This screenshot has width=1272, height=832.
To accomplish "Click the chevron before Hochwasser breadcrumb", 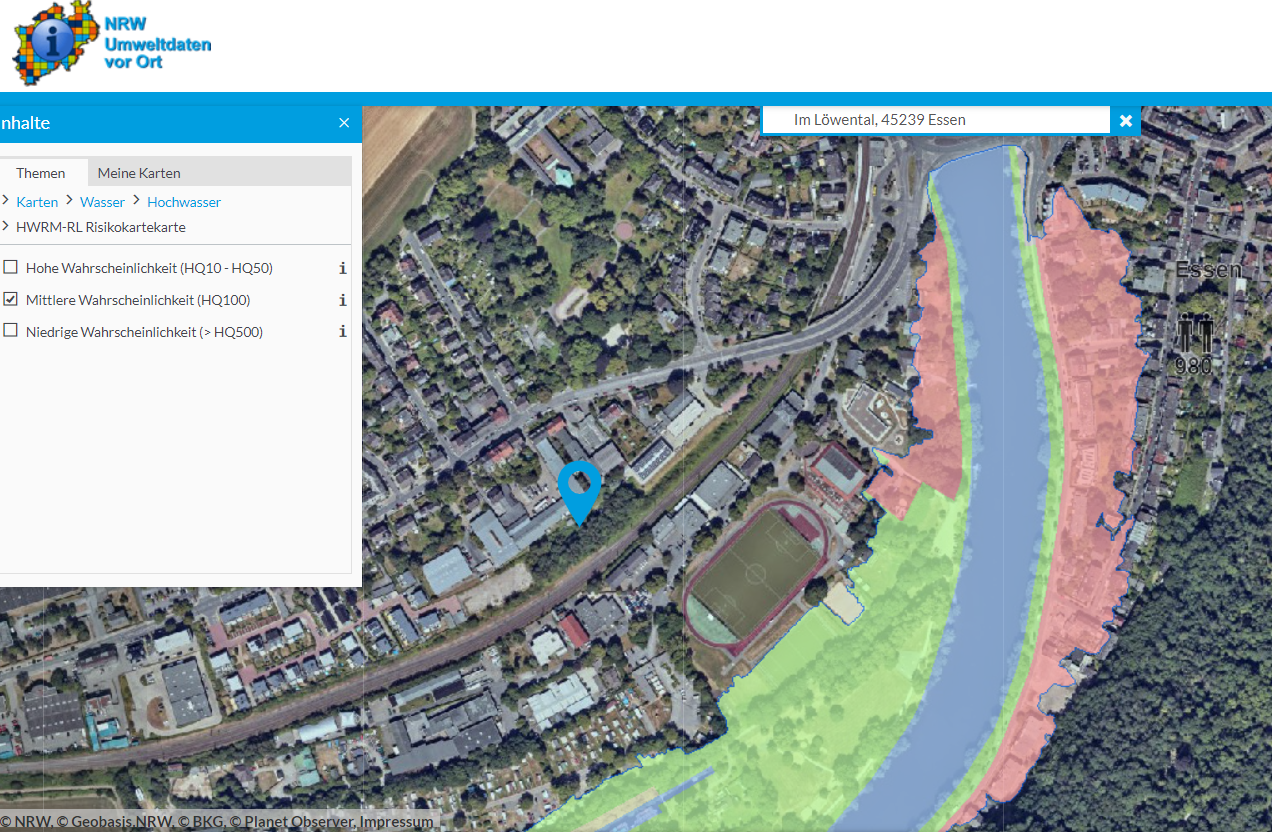I will tap(136, 201).
